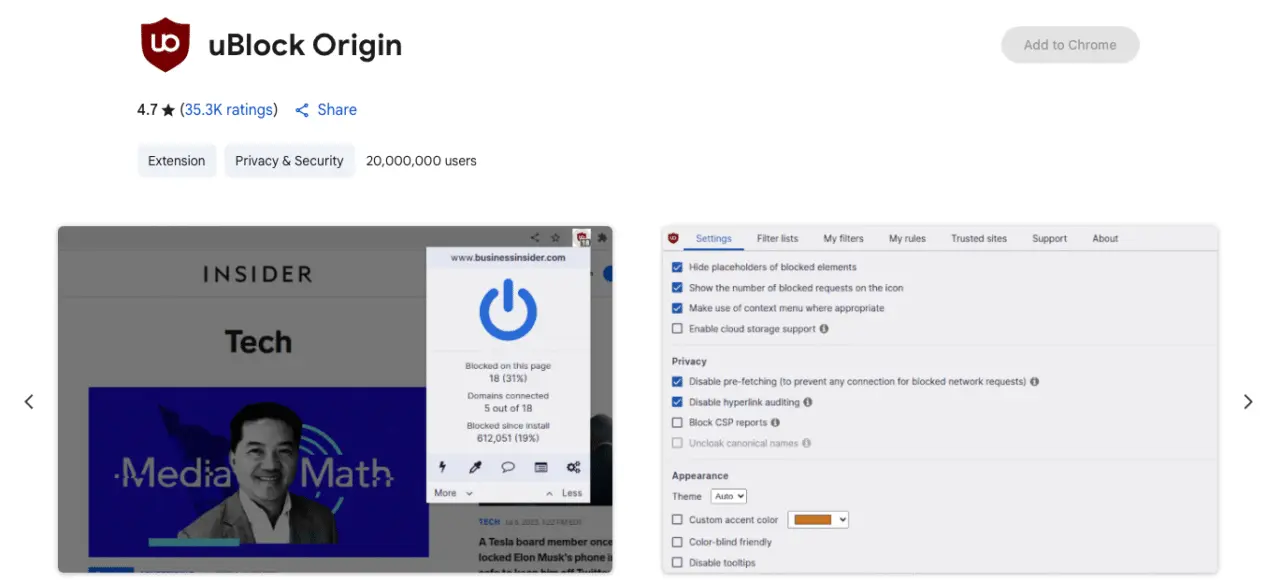The width and height of the screenshot is (1280, 582).
Task: Click the share icon next to Share
Action: [x=302, y=110]
